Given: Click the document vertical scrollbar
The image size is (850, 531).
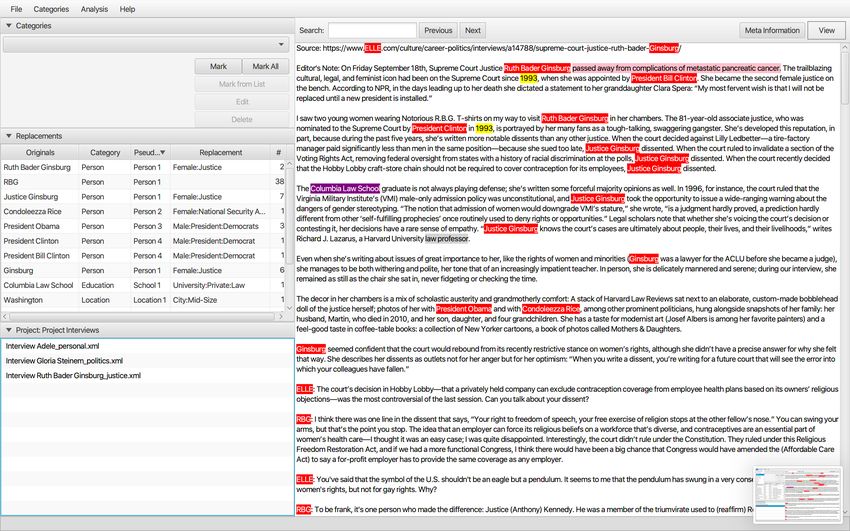Looking at the screenshot, I should click(x=845, y=76).
